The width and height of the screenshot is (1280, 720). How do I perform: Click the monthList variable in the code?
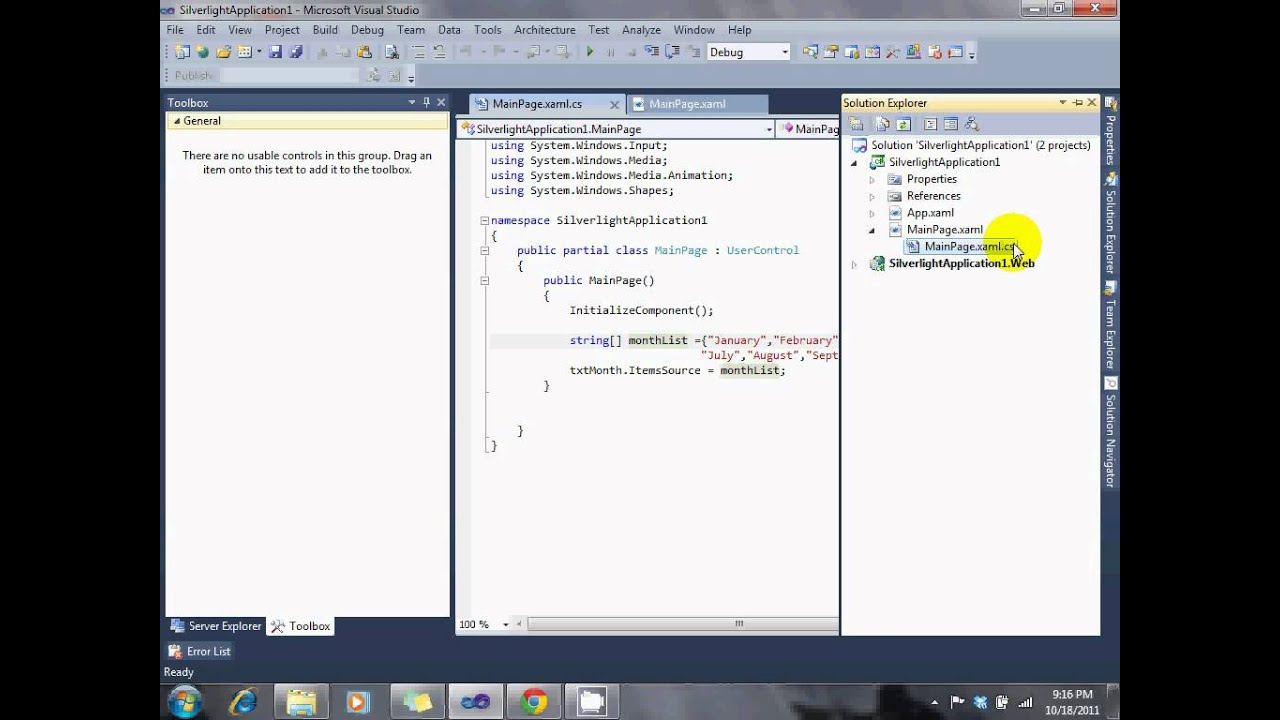tap(657, 340)
